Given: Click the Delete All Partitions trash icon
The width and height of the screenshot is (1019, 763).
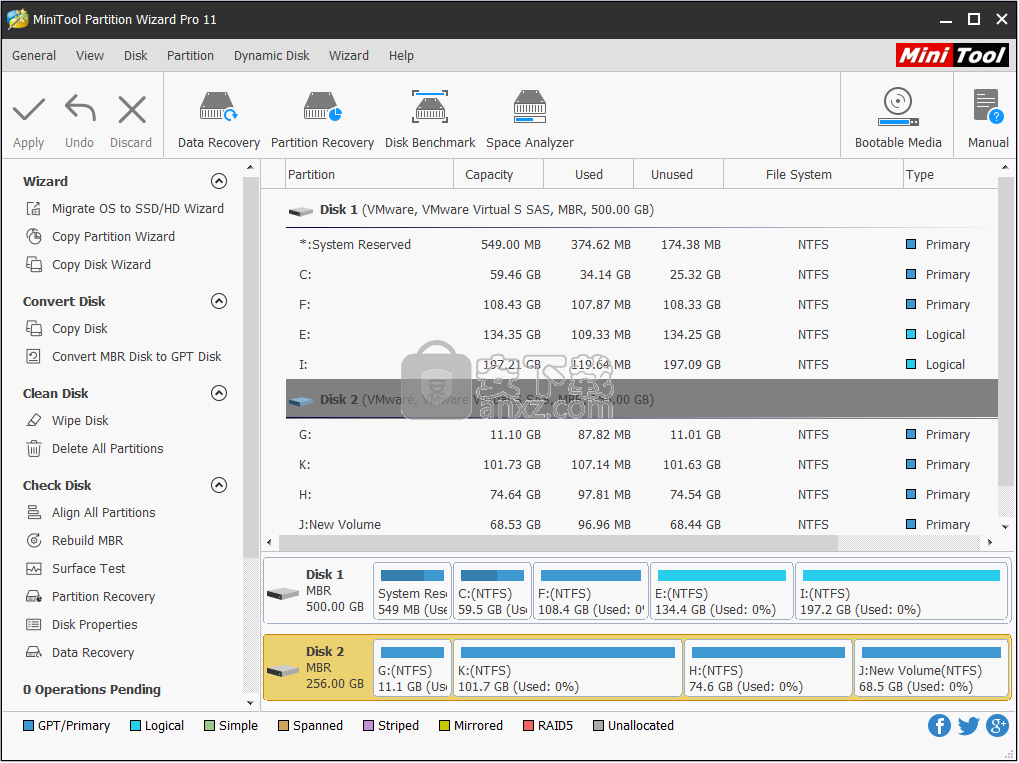Looking at the screenshot, I should click(x=34, y=448).
